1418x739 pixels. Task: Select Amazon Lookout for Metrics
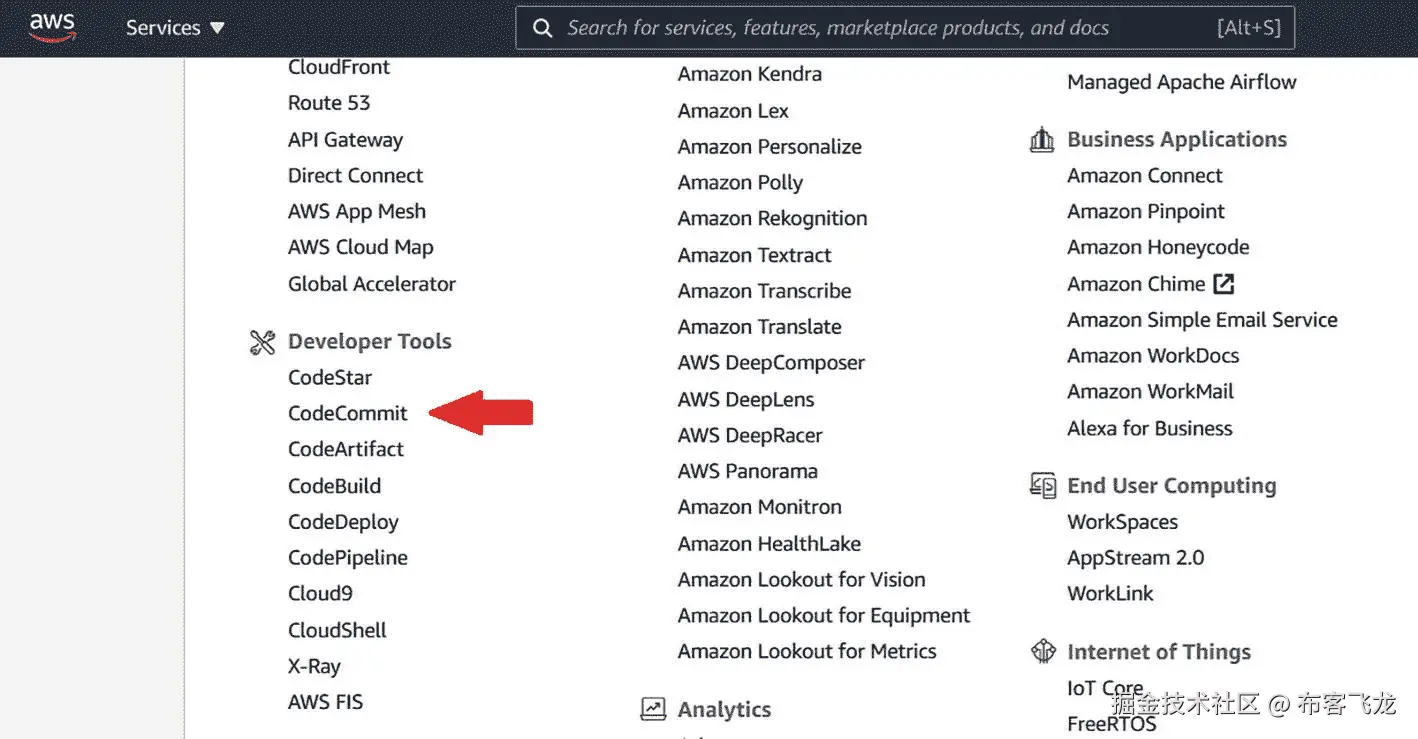[807, 651]
